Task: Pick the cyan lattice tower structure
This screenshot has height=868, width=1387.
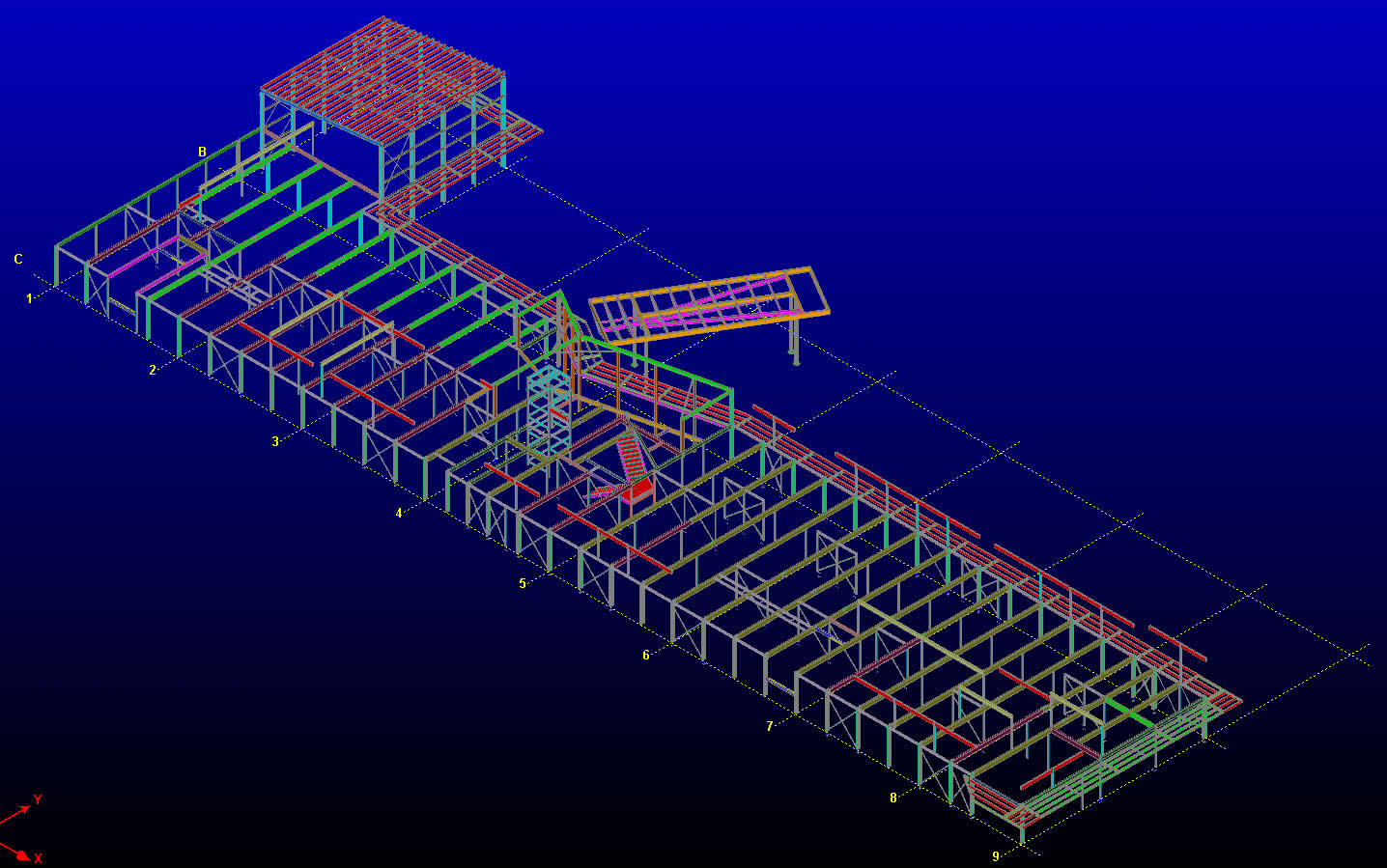Action: (x=549, y=410)
